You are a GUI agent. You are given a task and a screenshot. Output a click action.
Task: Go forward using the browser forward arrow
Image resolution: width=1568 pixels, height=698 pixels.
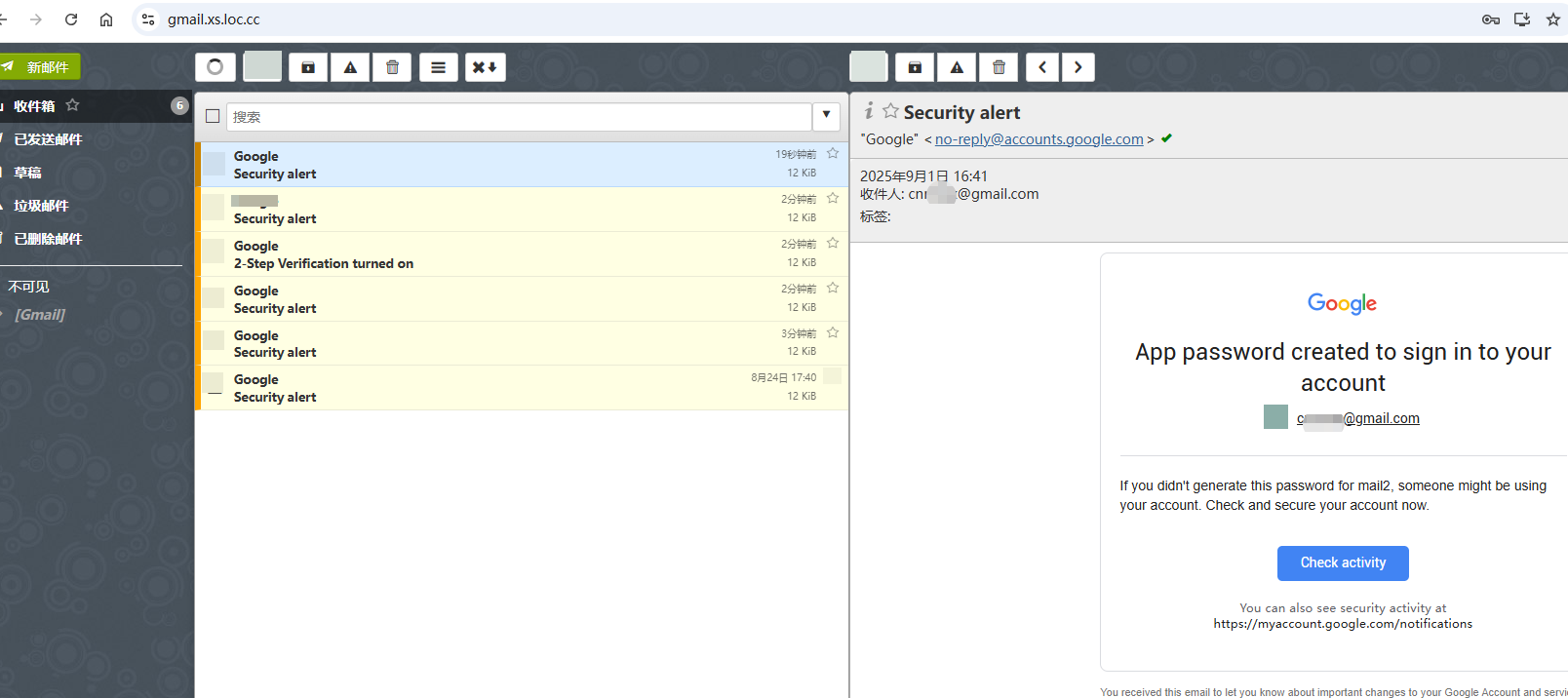pyautogui.click(x=36, y=19)
